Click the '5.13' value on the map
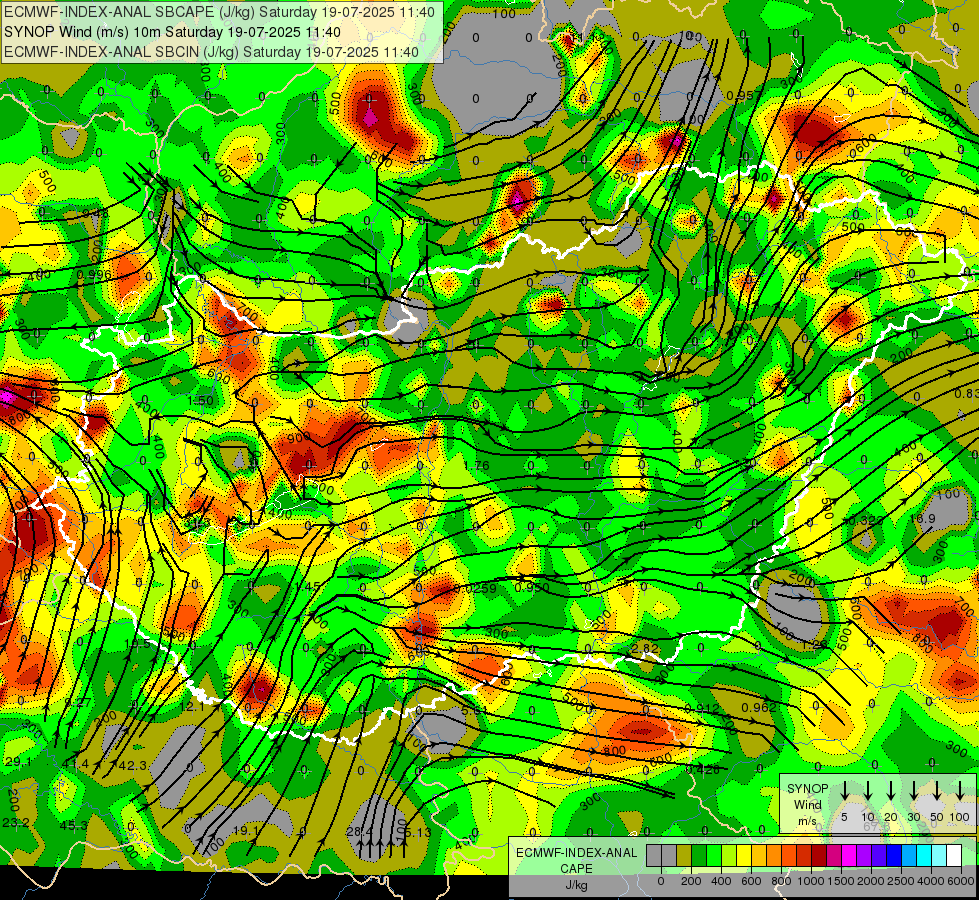Image resolution: width=979 pixels, height=900 pixels. (418, 833)
